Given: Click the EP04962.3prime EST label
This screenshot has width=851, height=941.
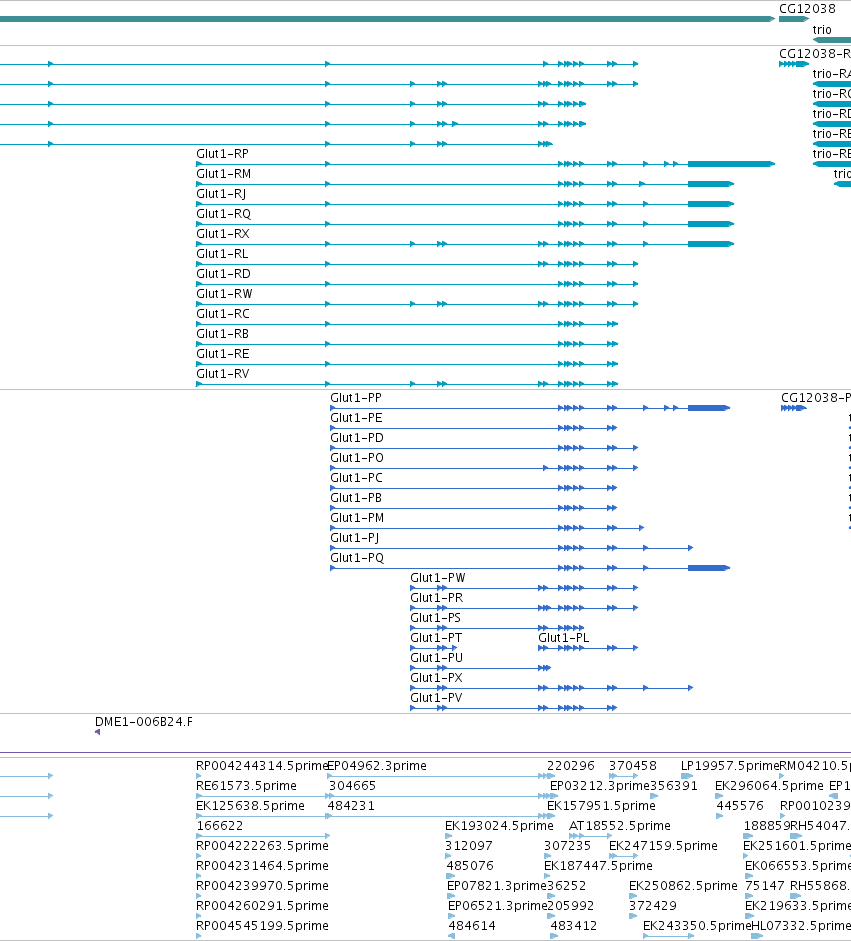Looking at the screenshot, I should pyautogui.click(x=377, y=766).
